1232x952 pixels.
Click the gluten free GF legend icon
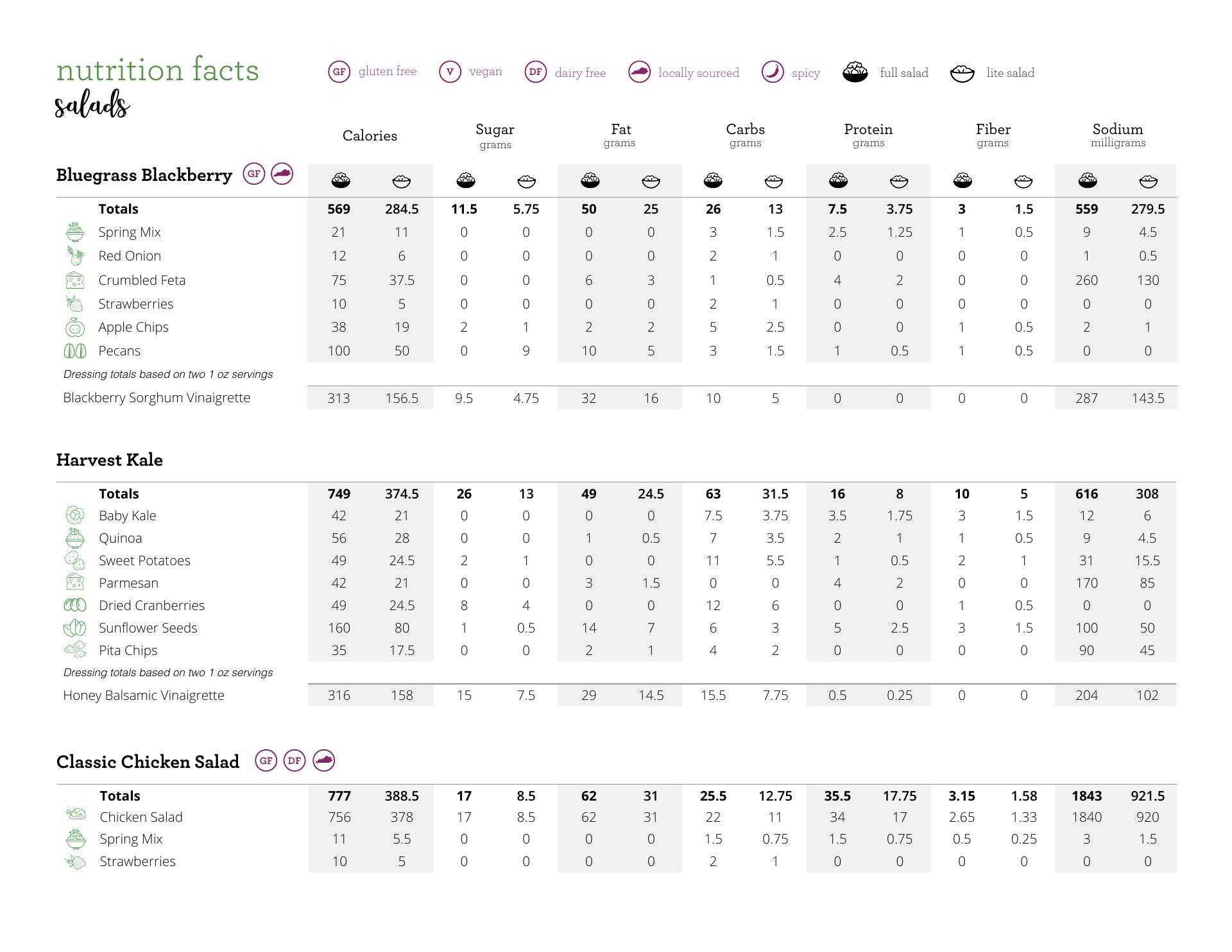[x=339, y=71]
